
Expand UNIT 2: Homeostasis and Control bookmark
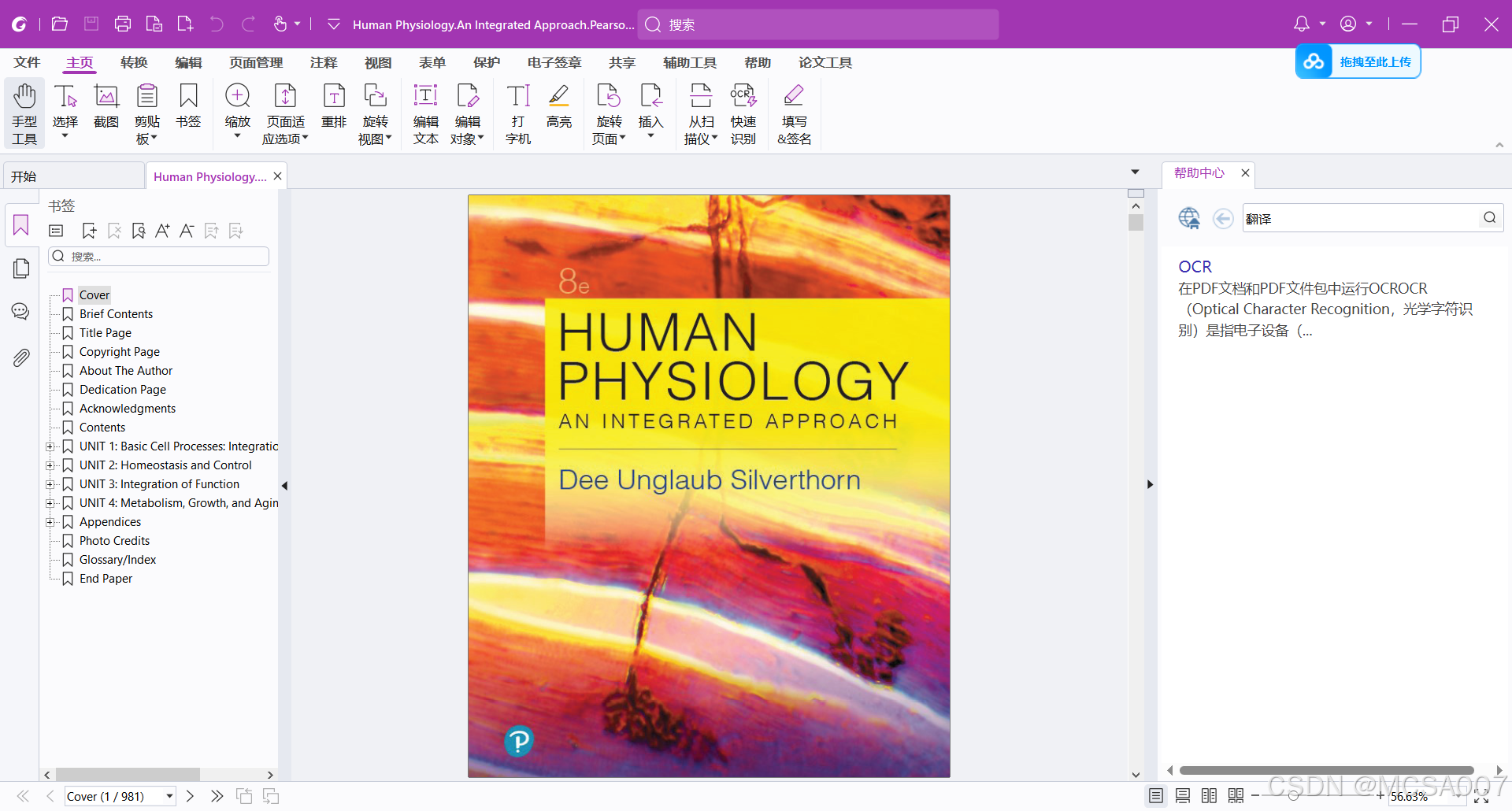[x=50, y=465]
